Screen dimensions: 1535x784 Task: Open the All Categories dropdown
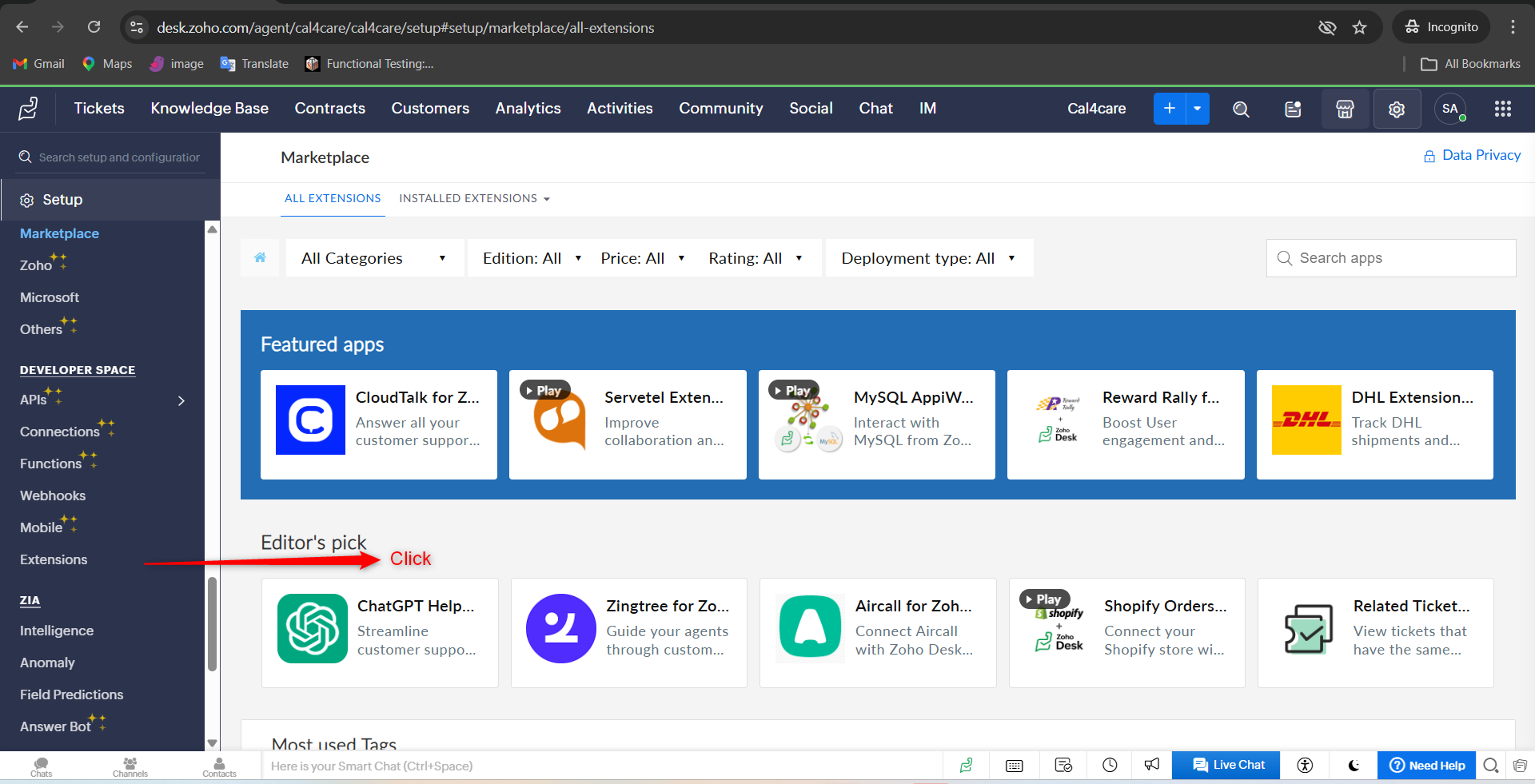tap(374, 258)
